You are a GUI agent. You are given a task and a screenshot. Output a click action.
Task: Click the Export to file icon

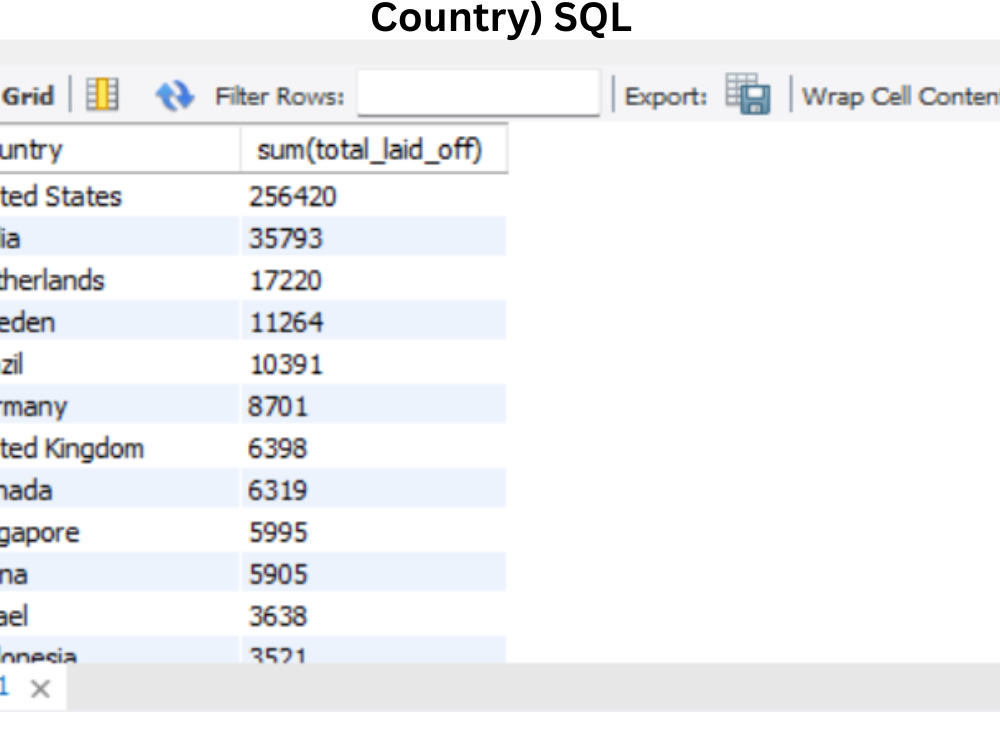(x=748, y=94)
